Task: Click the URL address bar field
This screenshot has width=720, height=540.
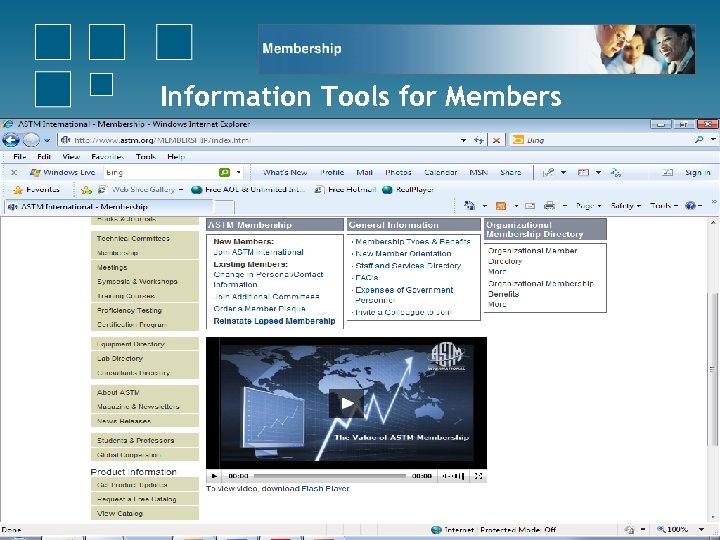Action: click(258, 140)
